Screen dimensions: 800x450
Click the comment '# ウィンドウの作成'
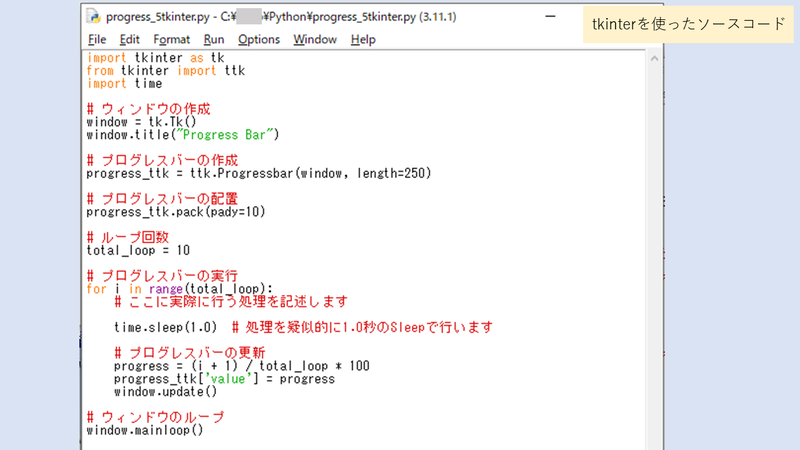tap(148, 109)
